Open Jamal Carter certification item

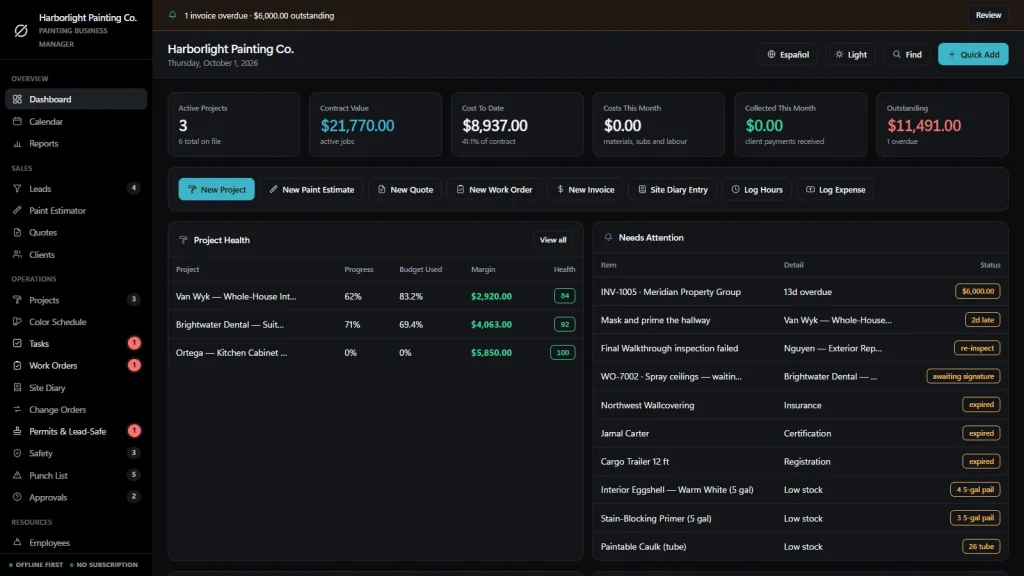800,433
